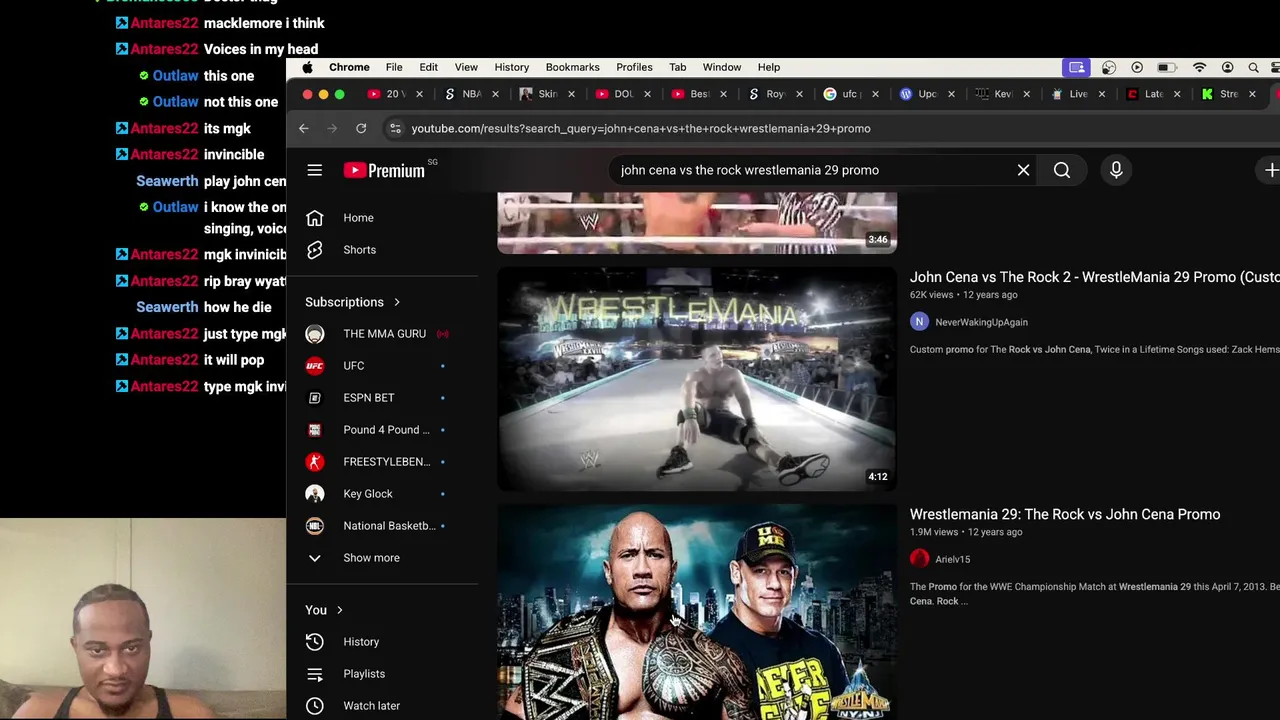
Task: Open the History menu in menu bar
Action: click(511, 67)
